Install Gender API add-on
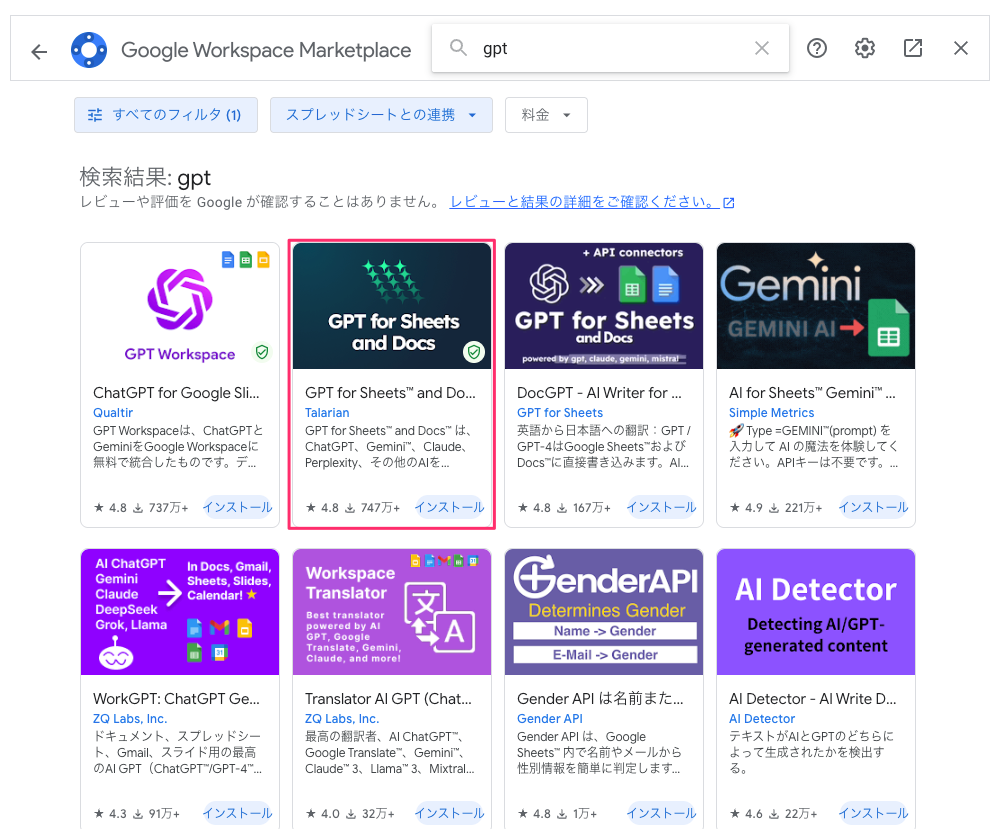Screen dimensions: 998x829 tap(661, 813)
